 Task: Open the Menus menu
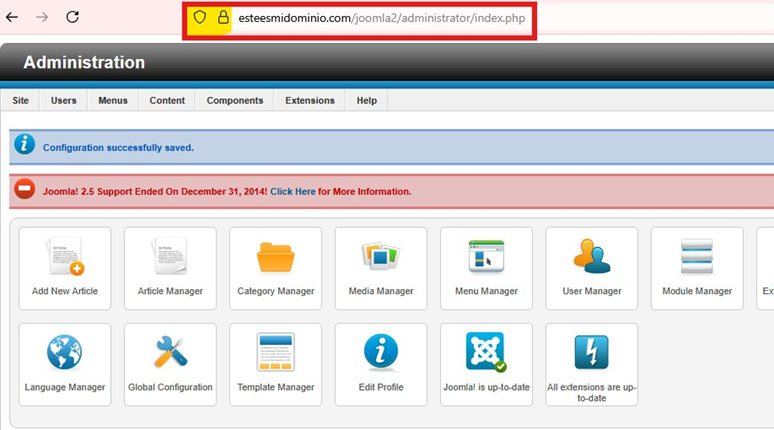pos(113,100)
